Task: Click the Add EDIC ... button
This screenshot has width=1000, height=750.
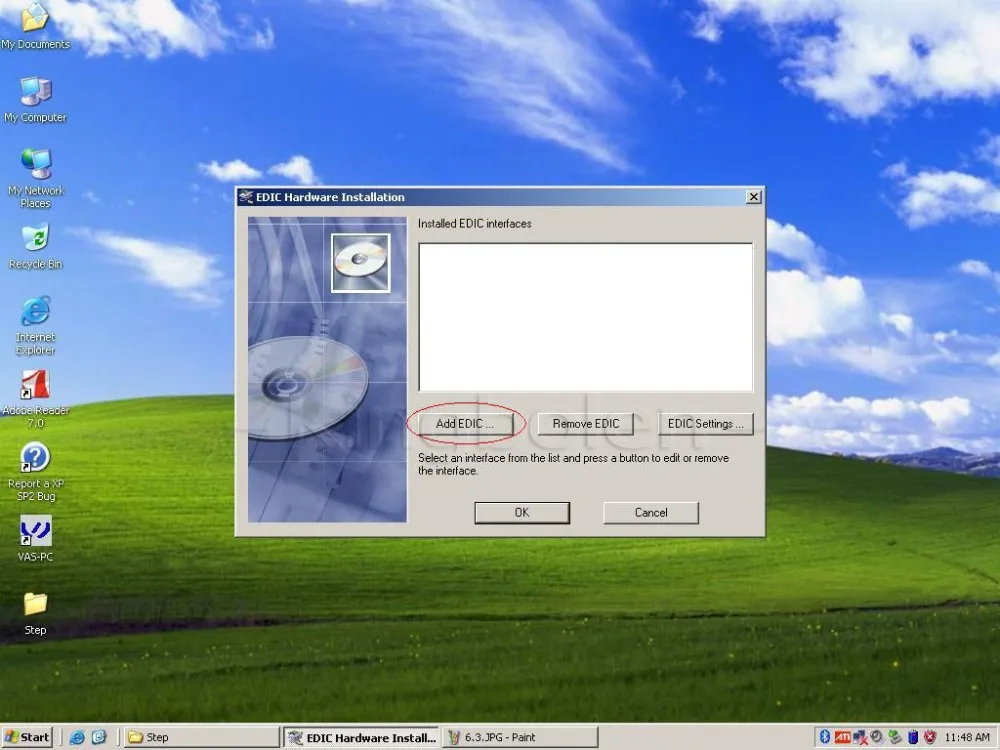Action: point(466,423)
